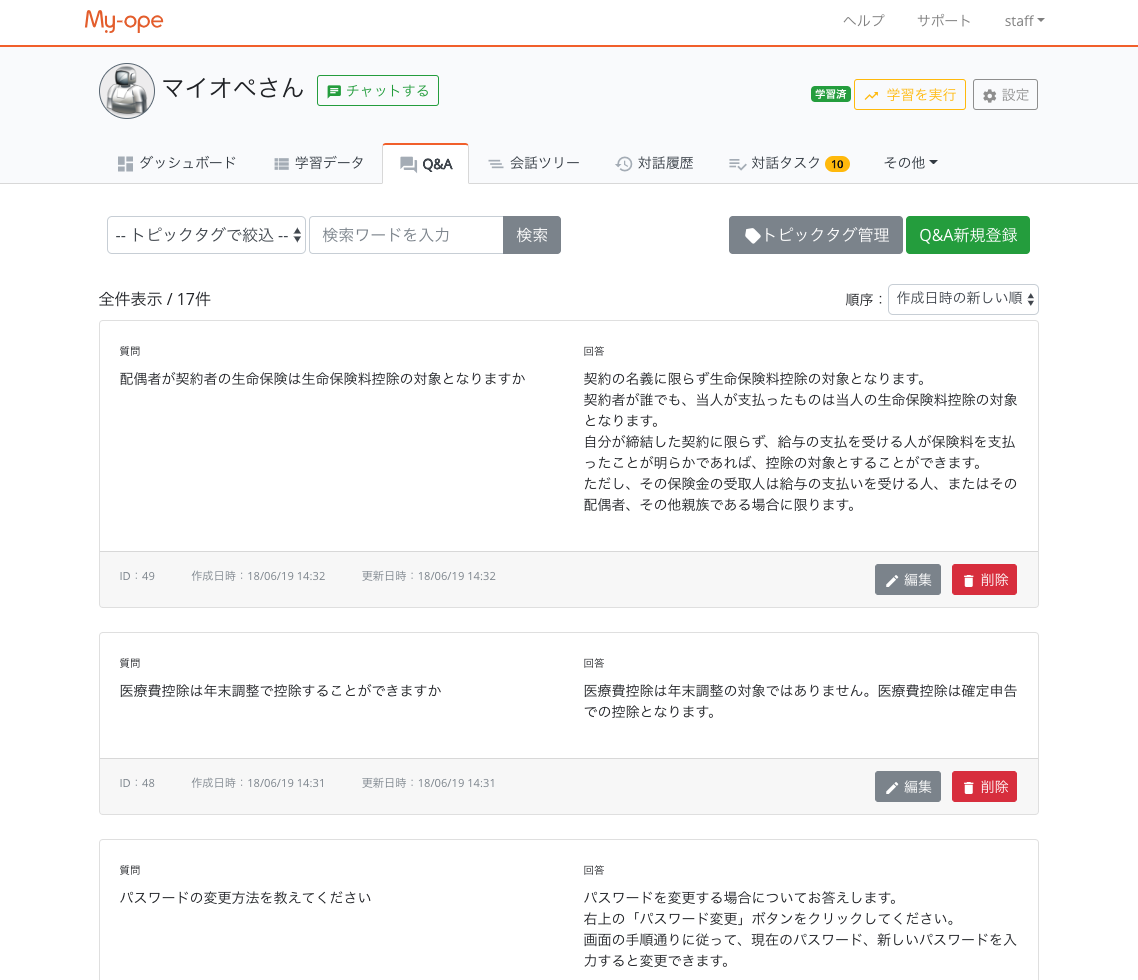Change sort order 作成日時の新しい順 dropdown
Image resolution: width=1138 pixels, height=980 pixels.
(963, 299)
